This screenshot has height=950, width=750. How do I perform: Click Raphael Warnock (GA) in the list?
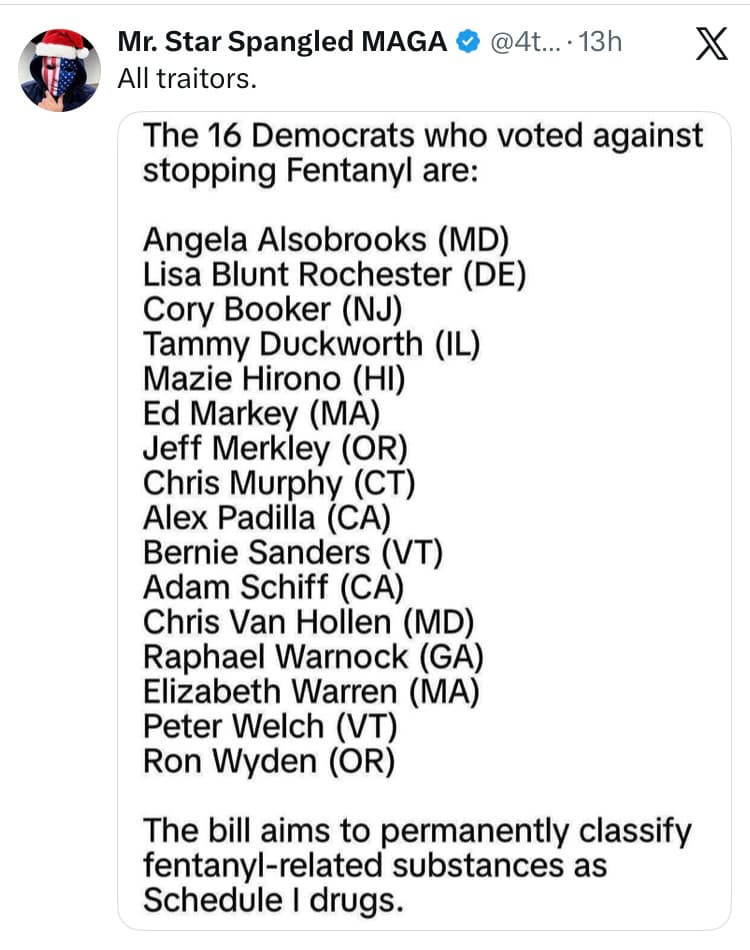coord(314,657)
